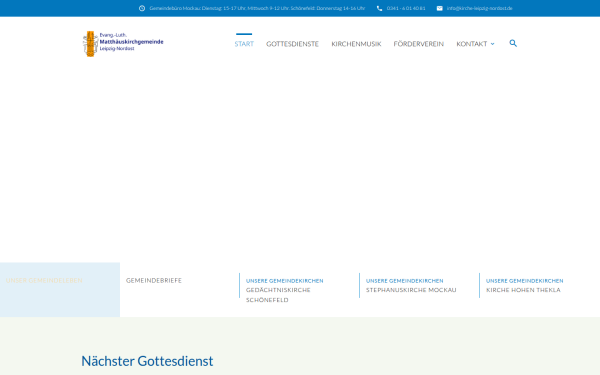The width and height of the screenshot is (600, 375).
Task: Go to Gottesdienste page
Action: tap(292, 44)
